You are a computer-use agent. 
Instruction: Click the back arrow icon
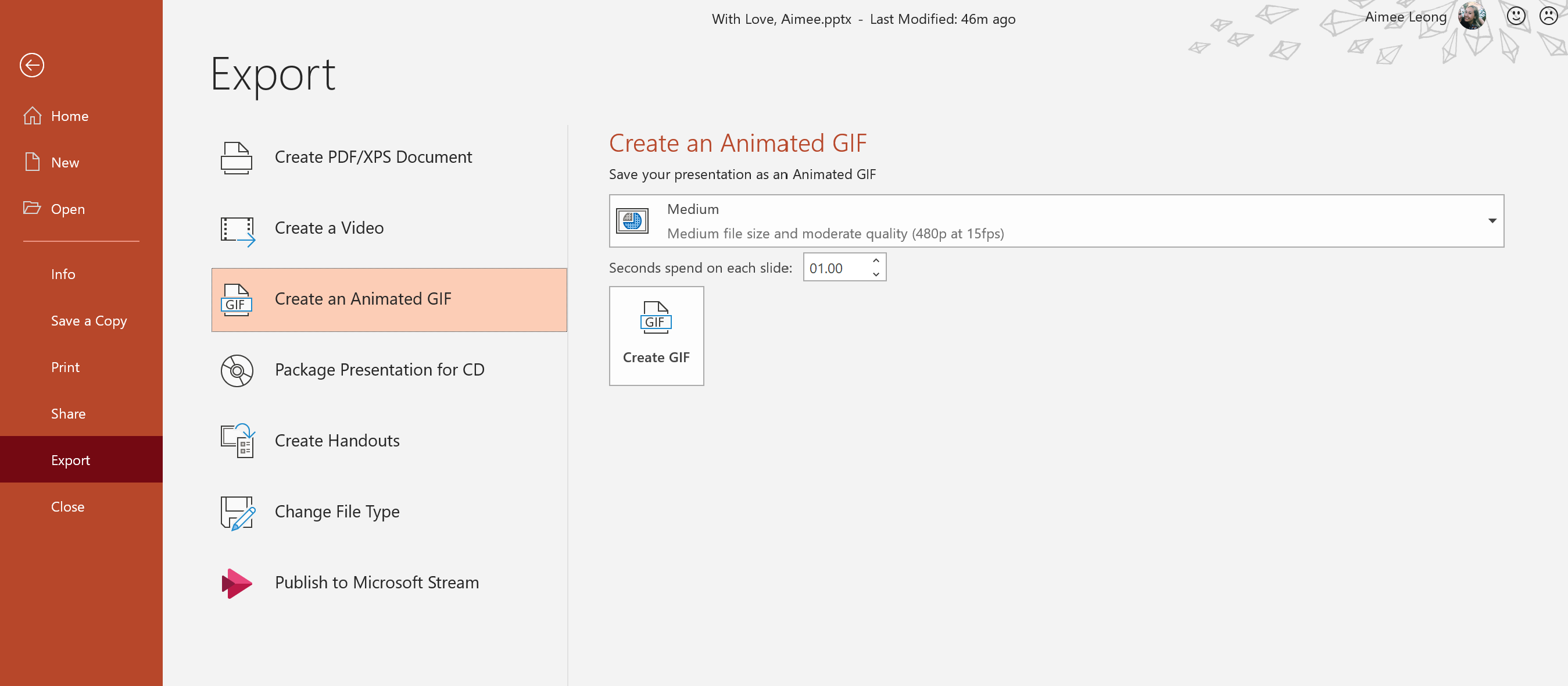(x=31, y=65)
